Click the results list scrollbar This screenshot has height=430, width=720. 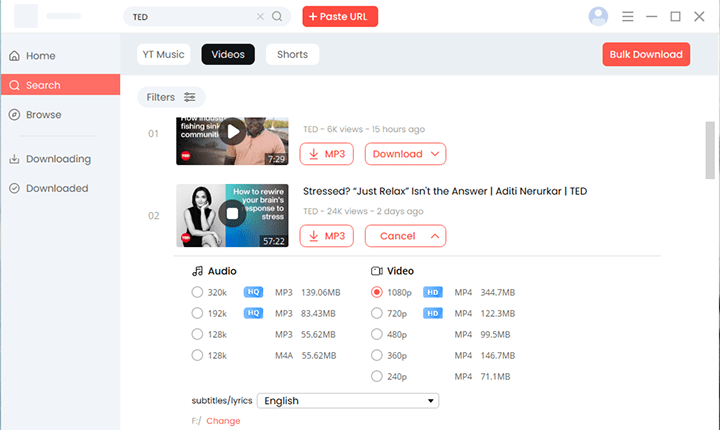tap(710, 150)
